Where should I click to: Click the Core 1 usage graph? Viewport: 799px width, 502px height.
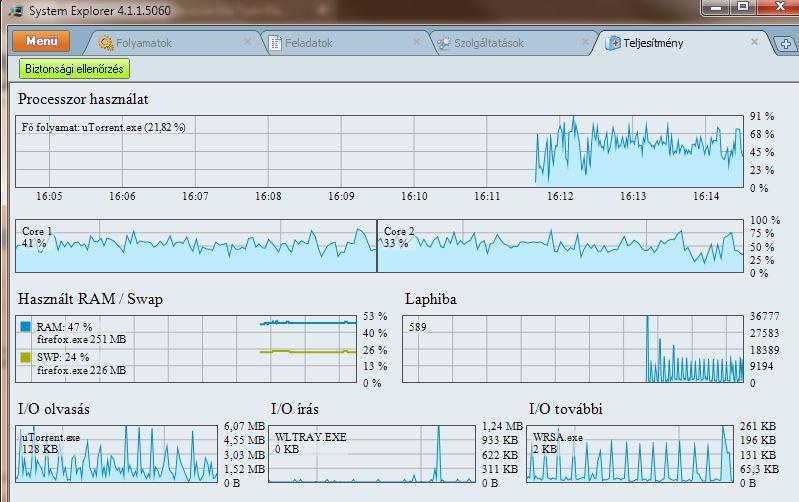(x=196, y=246)
